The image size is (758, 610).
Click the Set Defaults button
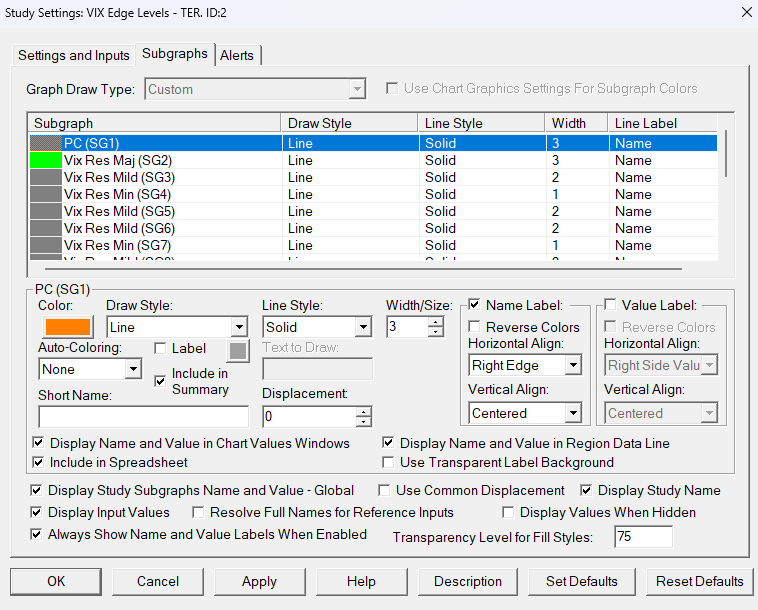[x=582, y=581]
